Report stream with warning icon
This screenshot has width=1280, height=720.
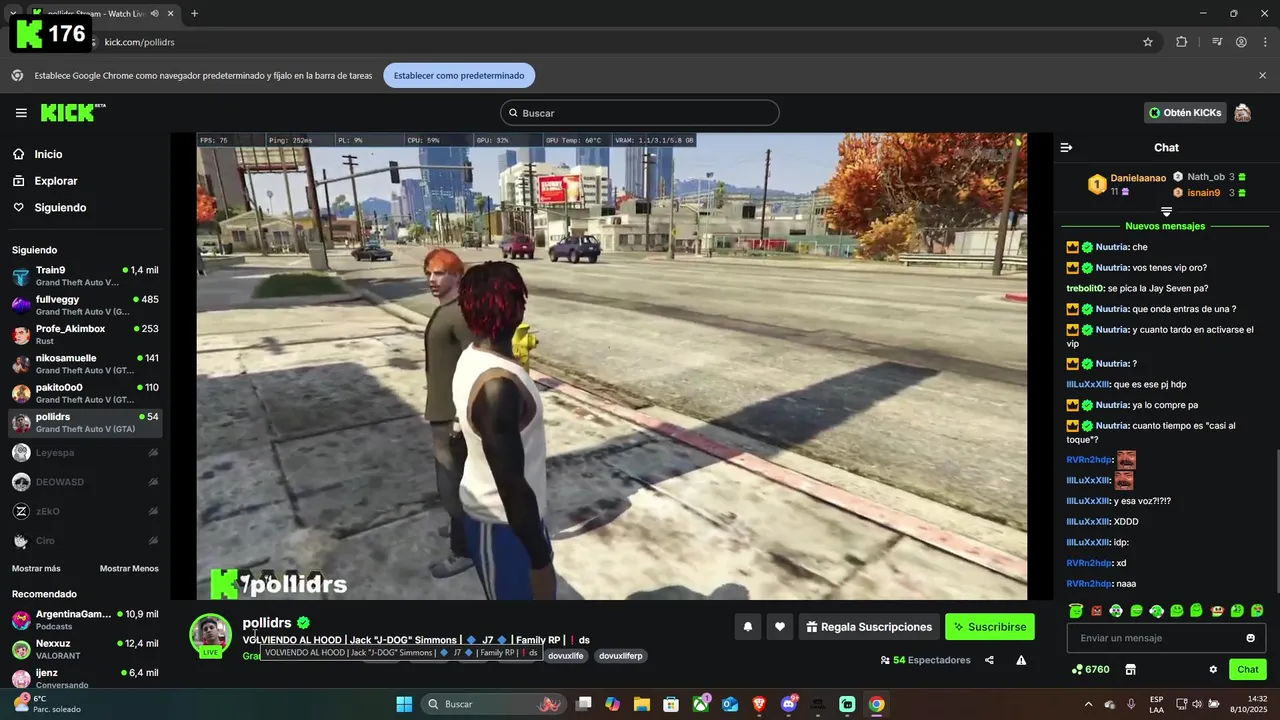pyautogui.click(x=1021, y=660)
